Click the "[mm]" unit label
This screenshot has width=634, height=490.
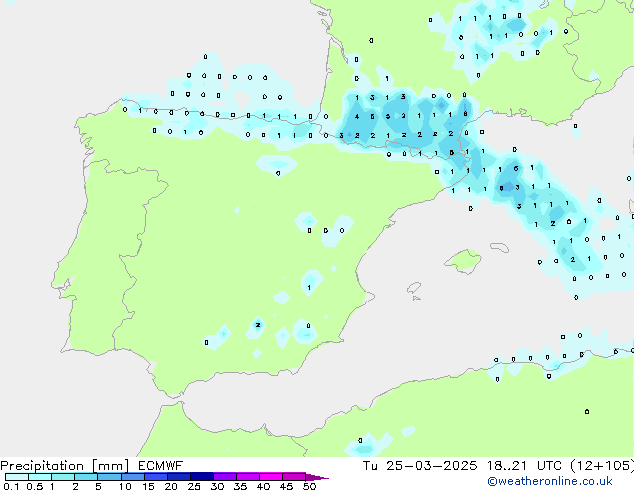[x=110, y=466]
